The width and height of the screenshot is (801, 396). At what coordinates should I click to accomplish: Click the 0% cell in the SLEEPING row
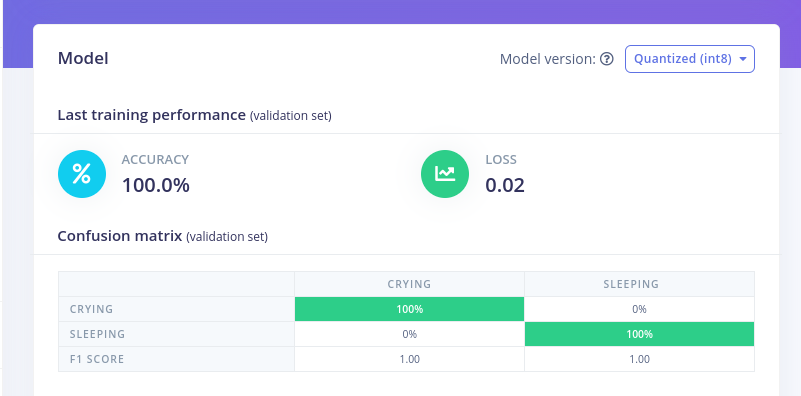point(409,334)
